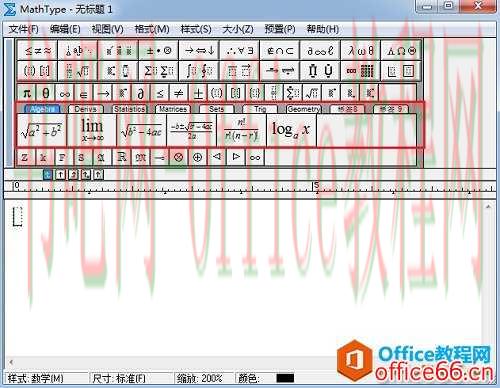
Task: Select the Algebra tab
Action: click(x=42, y=109)
